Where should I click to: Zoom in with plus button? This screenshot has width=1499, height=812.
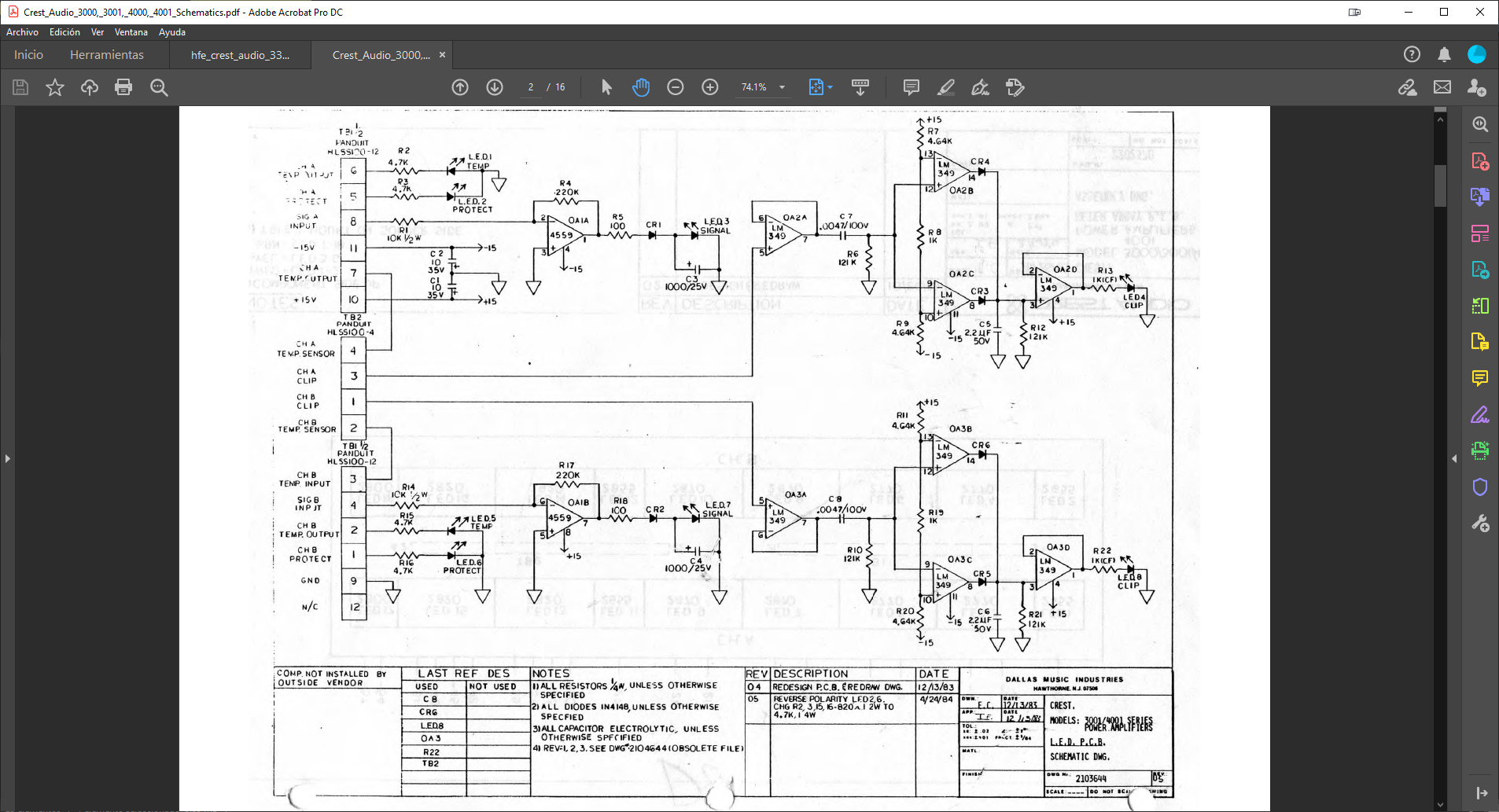tap(710, 87)
